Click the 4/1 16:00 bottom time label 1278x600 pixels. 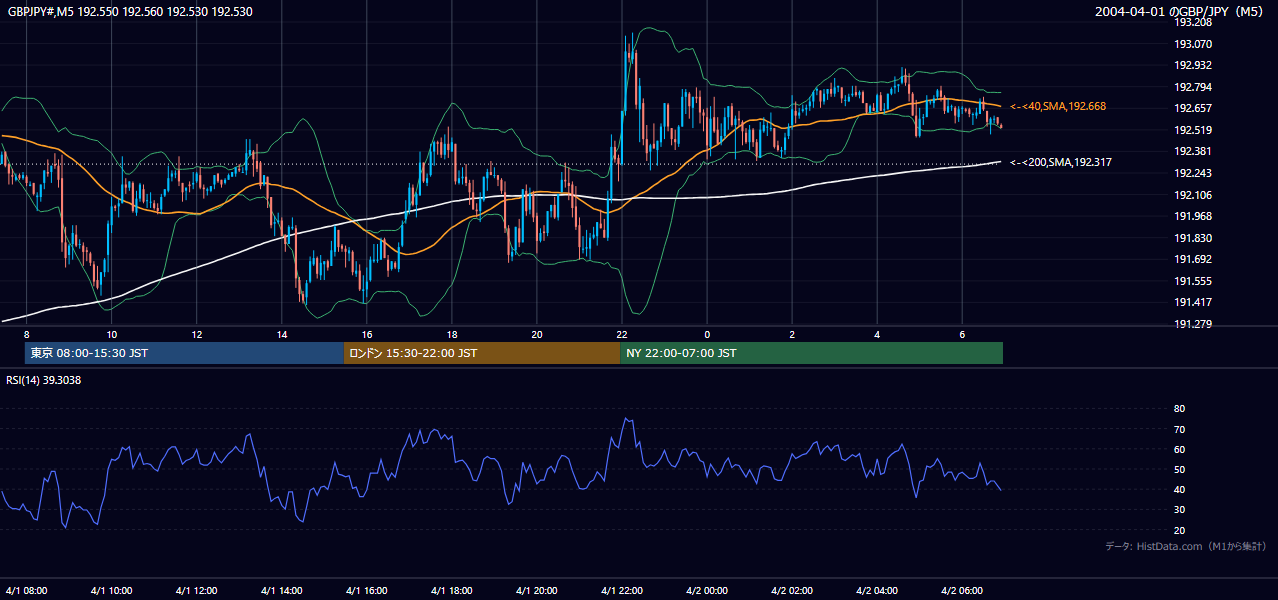pyautogui.click(x=367, y=590)
